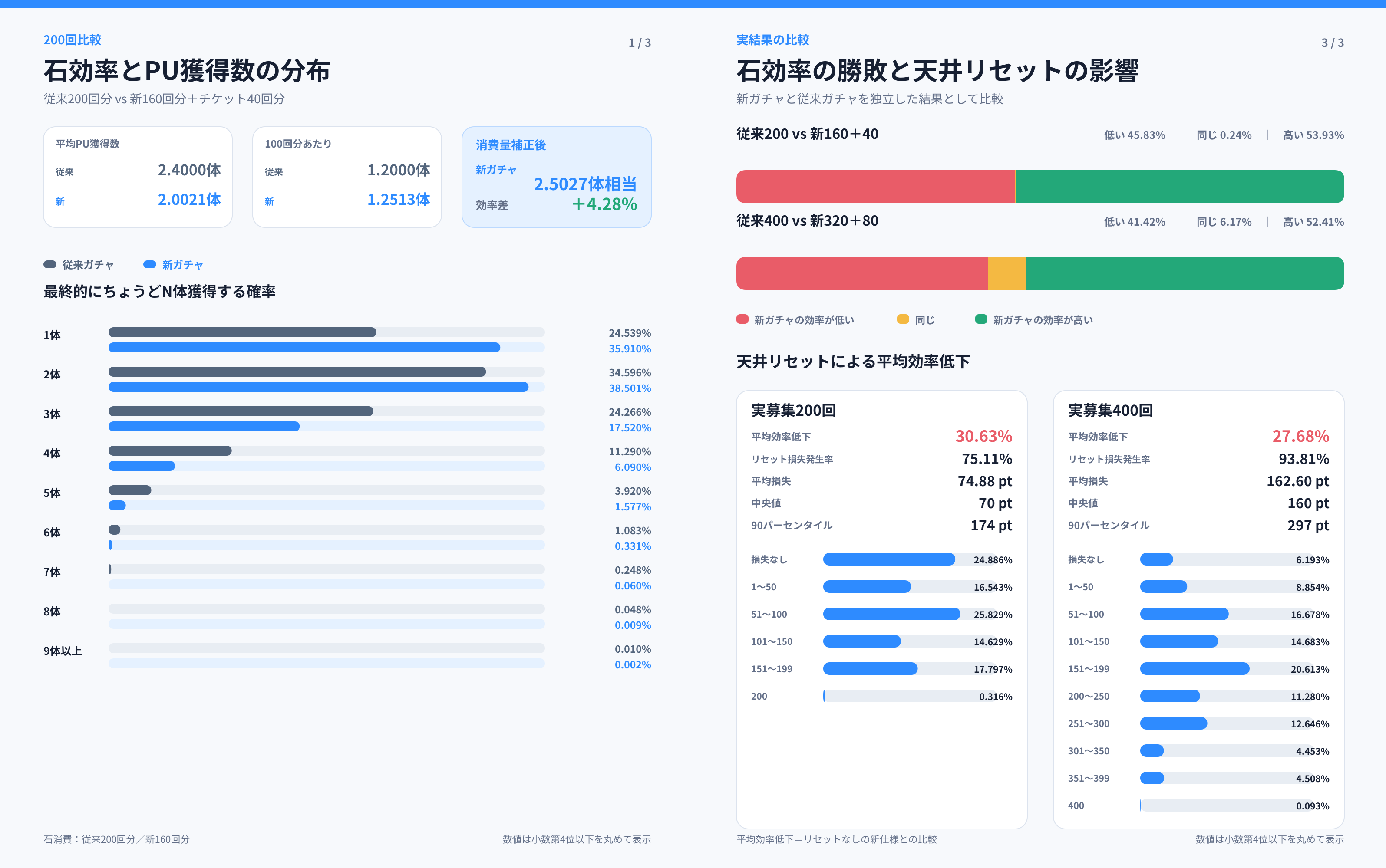The image size is (1386, 868).
Task: Click 51〜100 bar in 実募集200回 card
Action: pos(891,614)
